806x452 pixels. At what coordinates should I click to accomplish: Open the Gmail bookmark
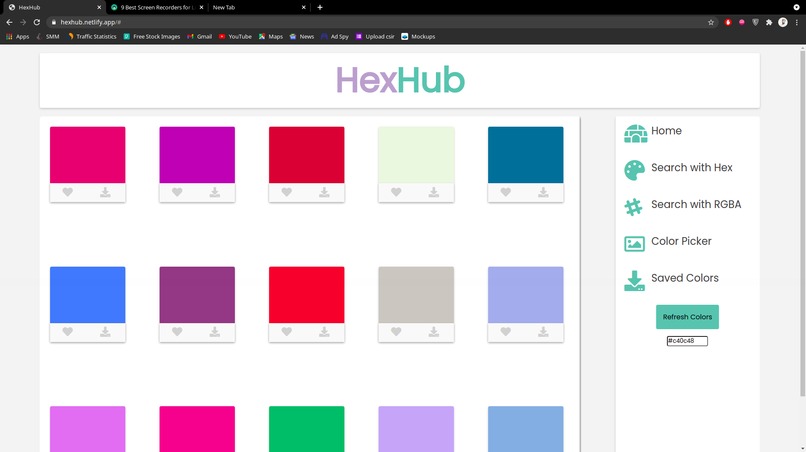(x=199, y=37)
